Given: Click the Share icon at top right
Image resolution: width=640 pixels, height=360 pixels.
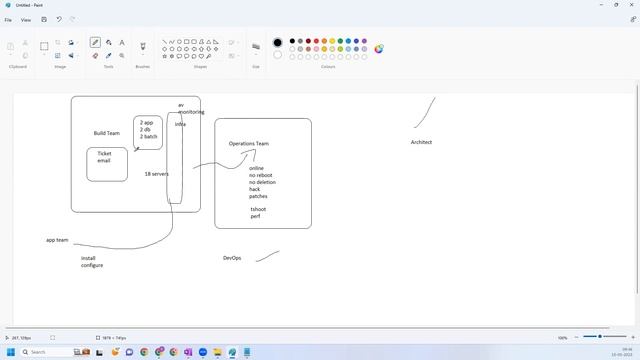Looking at the screenshot, I should pyautogui.click(x=633, y=19).
